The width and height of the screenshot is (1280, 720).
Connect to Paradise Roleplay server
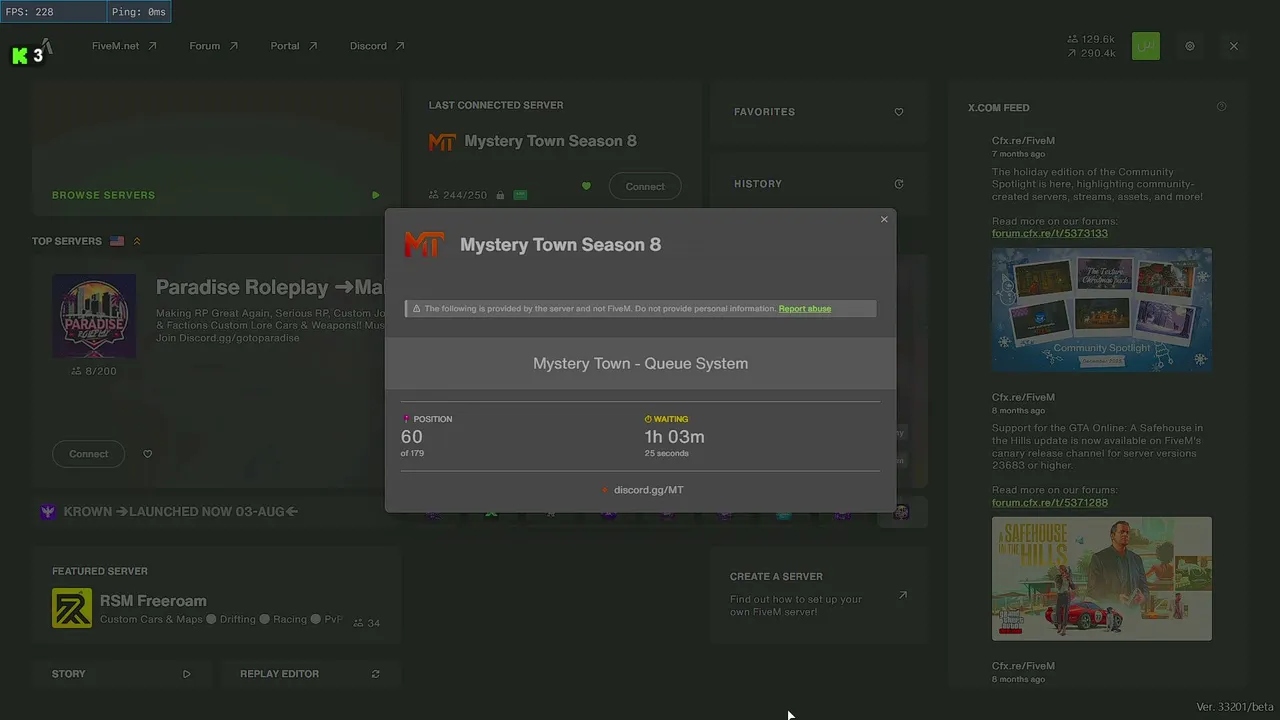tap(88, 454)
